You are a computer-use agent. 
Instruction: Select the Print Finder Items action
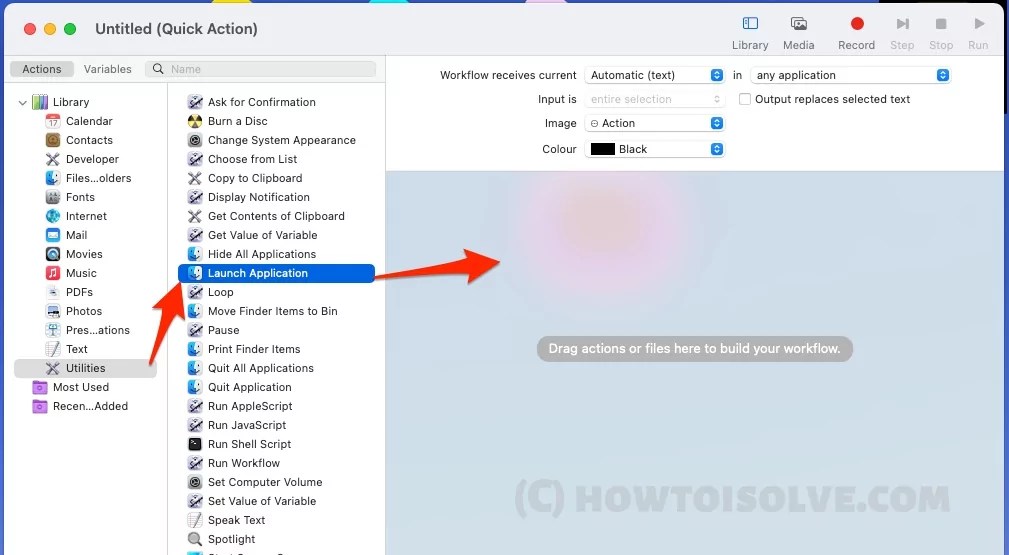click(x=254, y=349)
